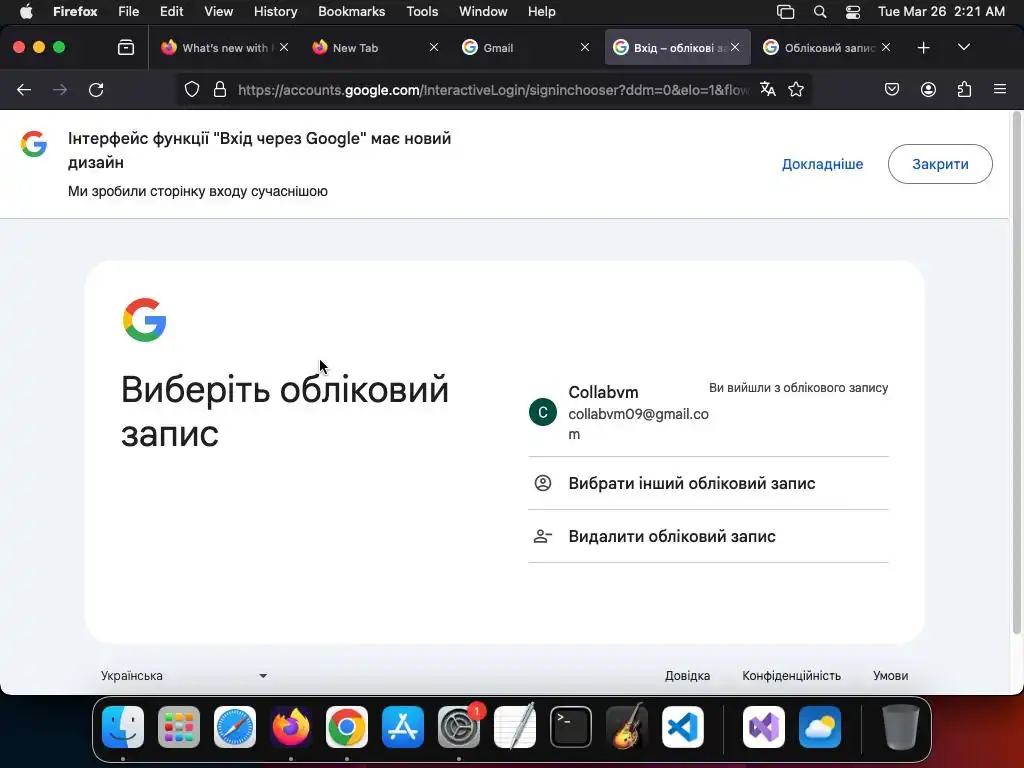
Task: Click the translate page icon
Action: (x=768, y=89)
